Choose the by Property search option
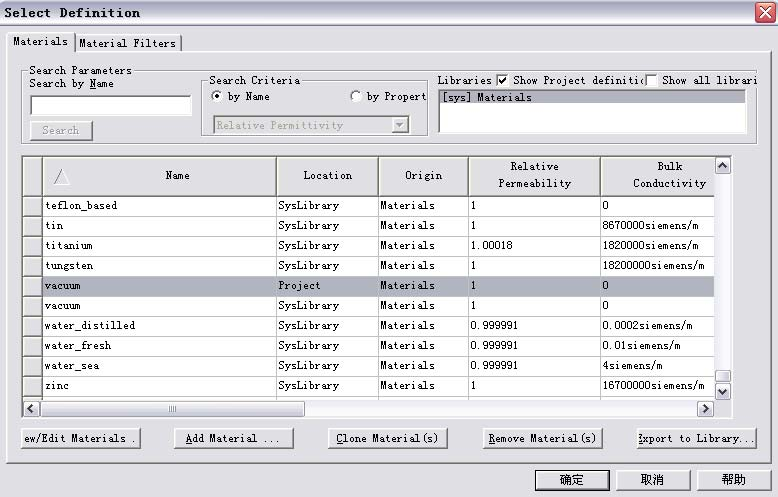The width and height of the screenshot is (778, 497). pos(356,97)
